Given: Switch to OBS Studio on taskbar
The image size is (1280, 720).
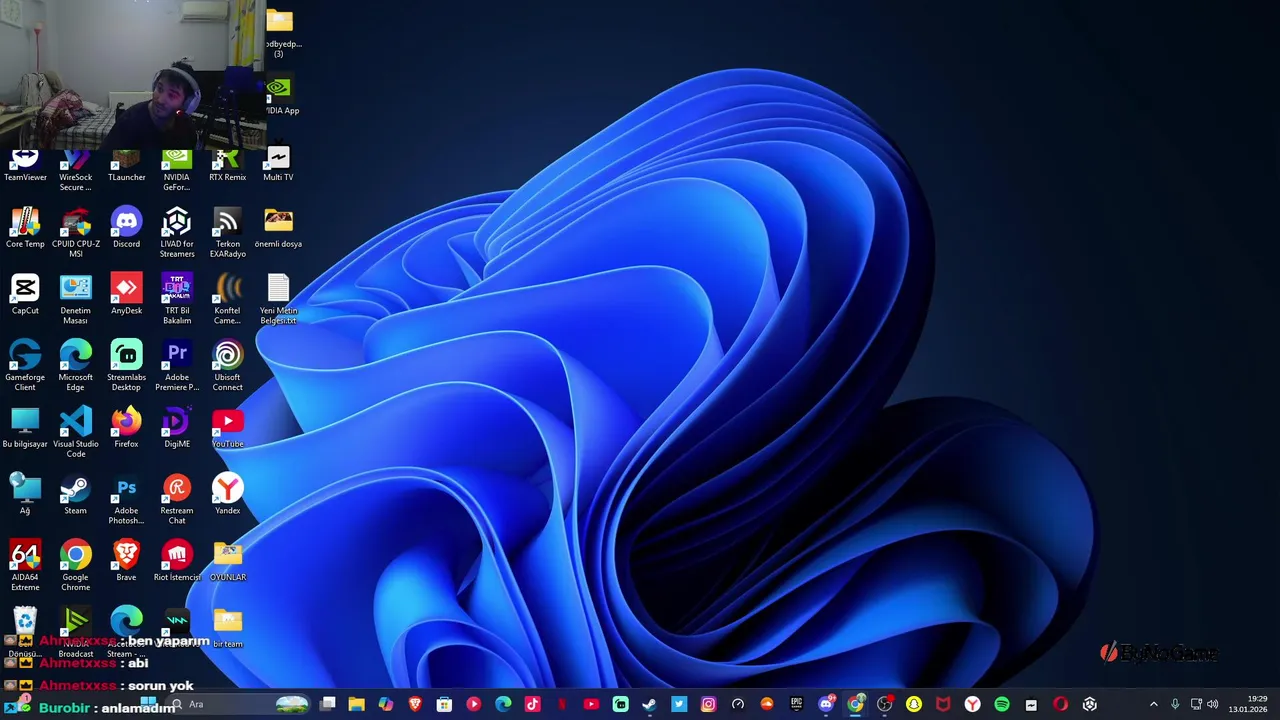Looking at the screenshot, I should click(x=884, y=704).
